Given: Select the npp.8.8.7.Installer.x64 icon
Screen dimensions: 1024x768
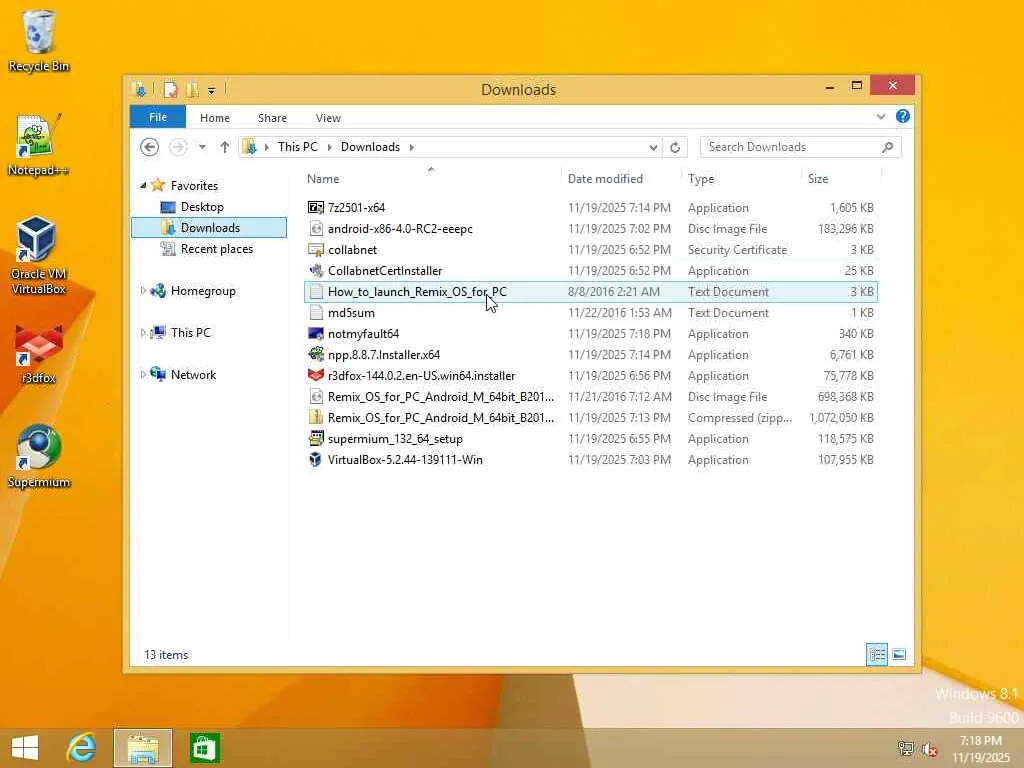Looking at the screenshot, I should (315, 355).
